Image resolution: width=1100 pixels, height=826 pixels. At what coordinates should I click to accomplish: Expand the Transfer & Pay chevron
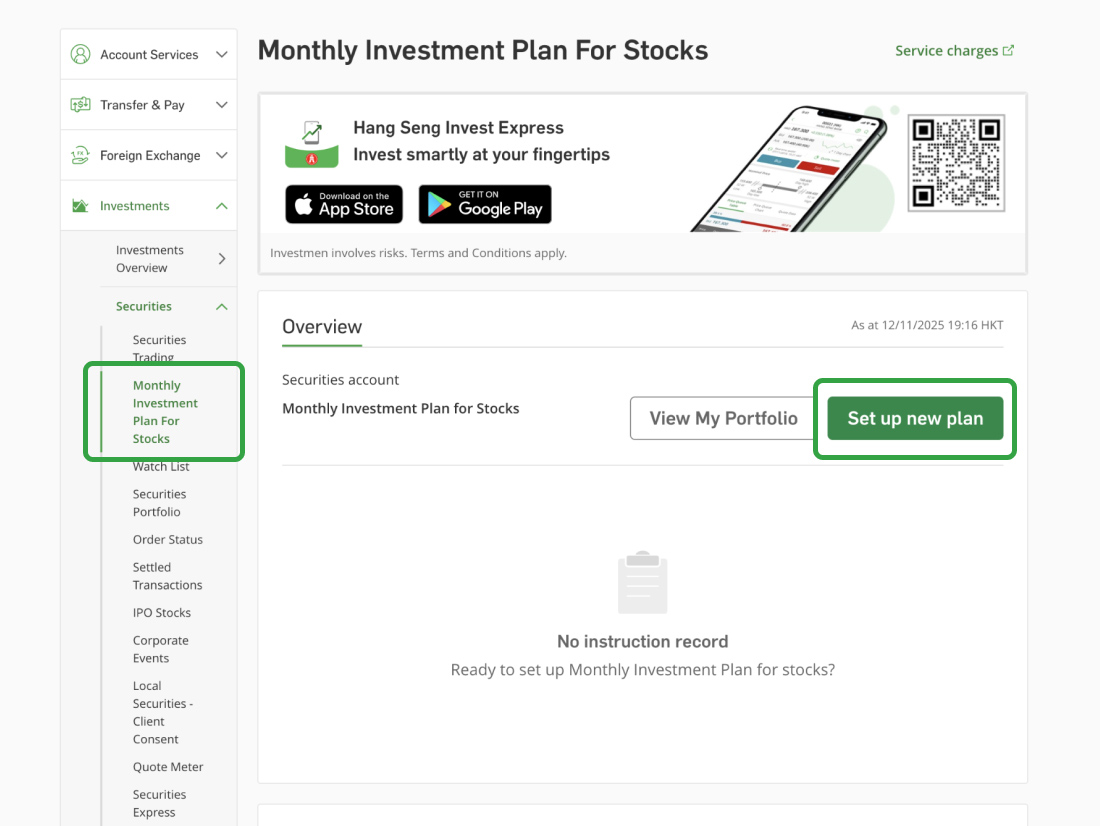[x=222, y=105]
